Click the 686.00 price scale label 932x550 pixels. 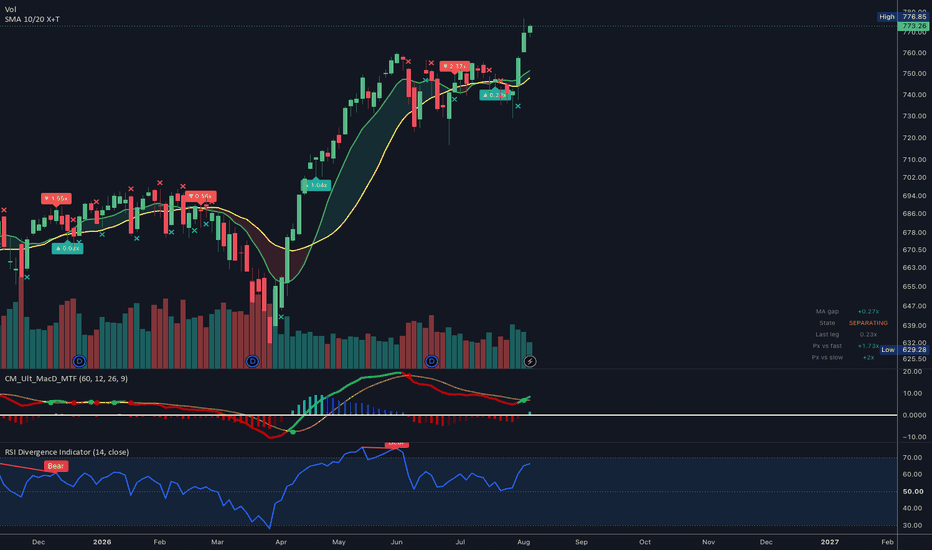point(914,213)
